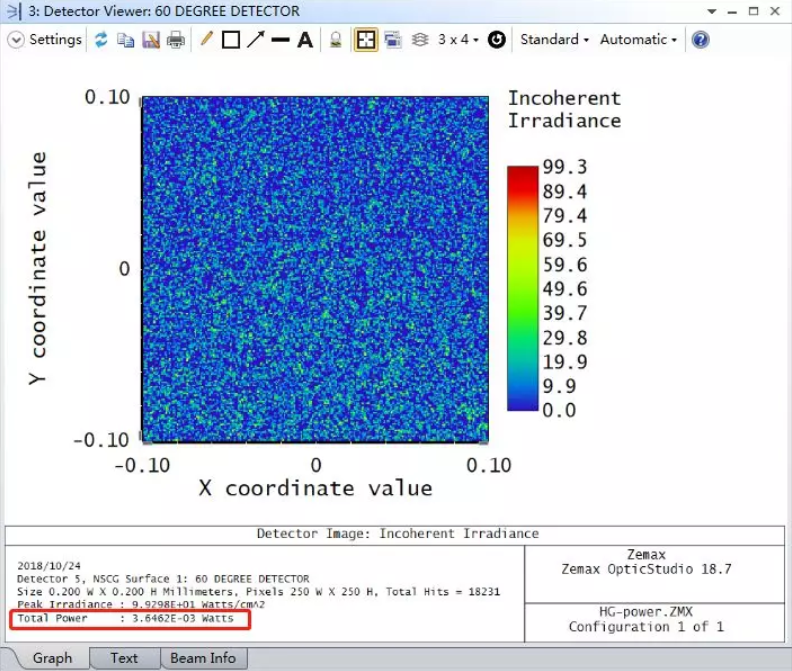Viewport: 792px width, 671px height.
Task: Open the Standard dropdown
Action: (554, 40)
